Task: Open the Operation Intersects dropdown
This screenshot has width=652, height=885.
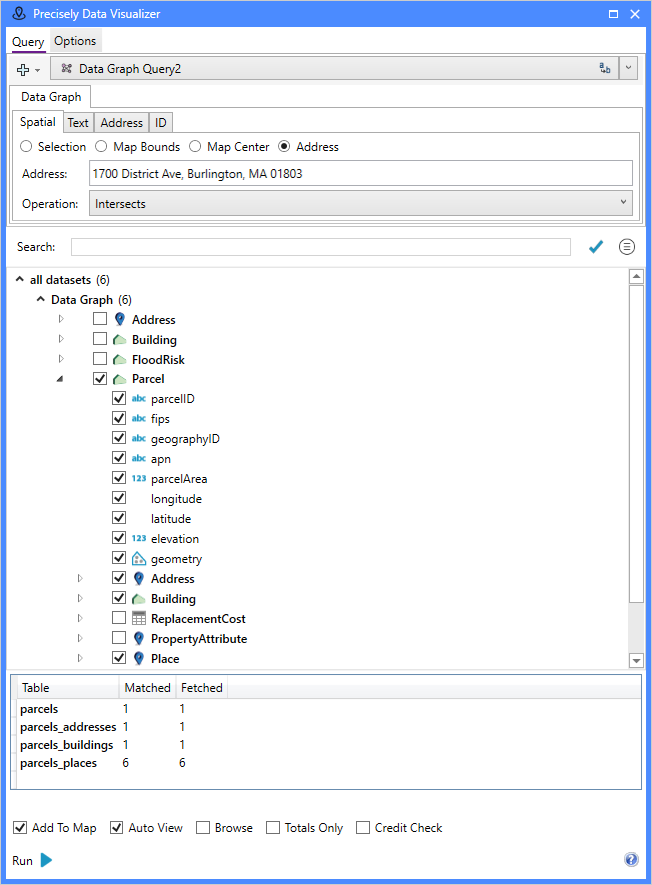Action: point(361,203)
